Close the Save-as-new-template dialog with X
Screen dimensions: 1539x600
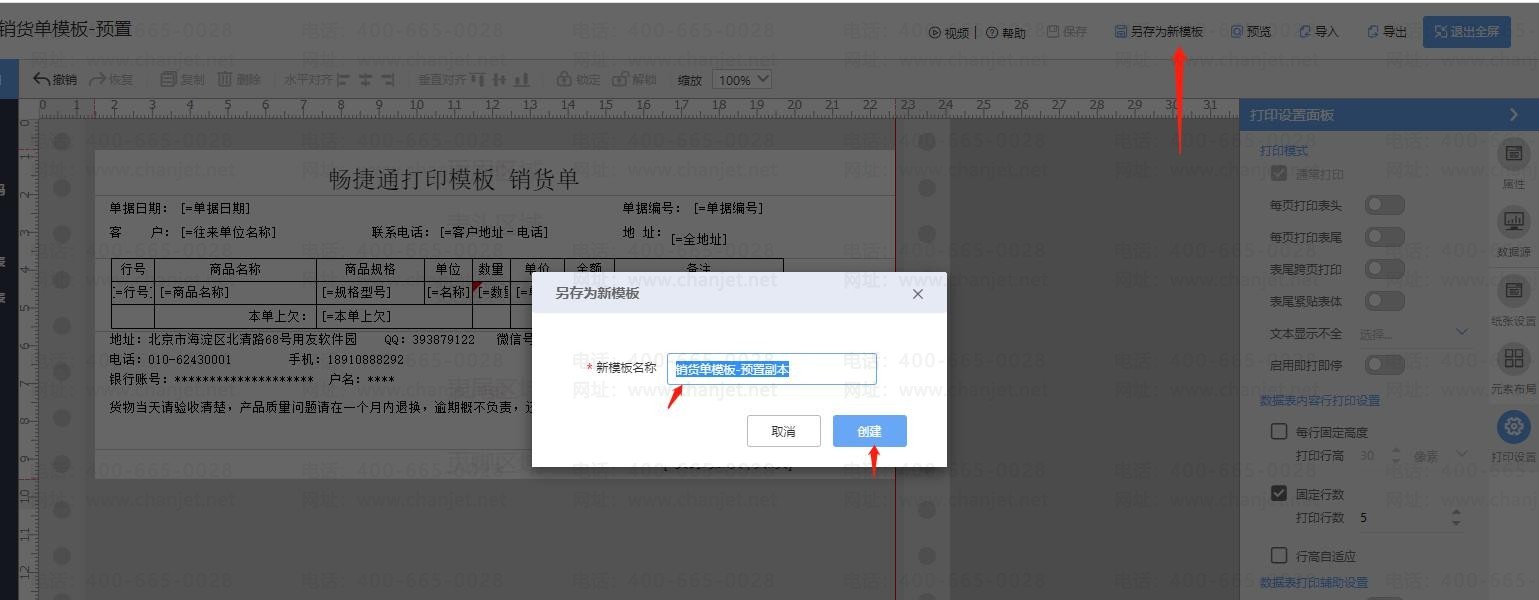point(918,294)
